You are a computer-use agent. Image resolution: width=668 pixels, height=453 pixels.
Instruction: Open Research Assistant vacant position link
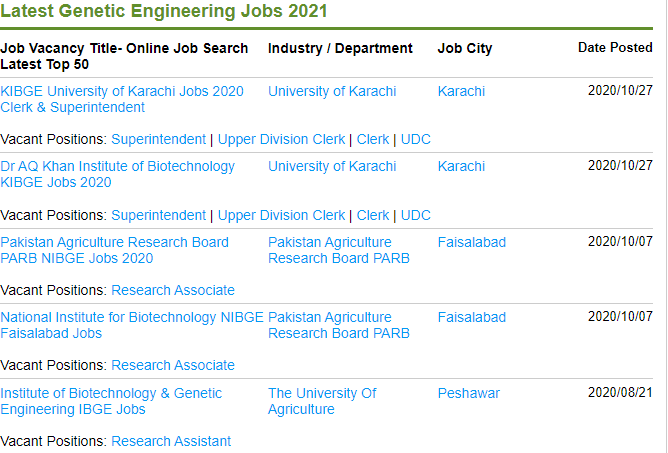tap(171, 441)
